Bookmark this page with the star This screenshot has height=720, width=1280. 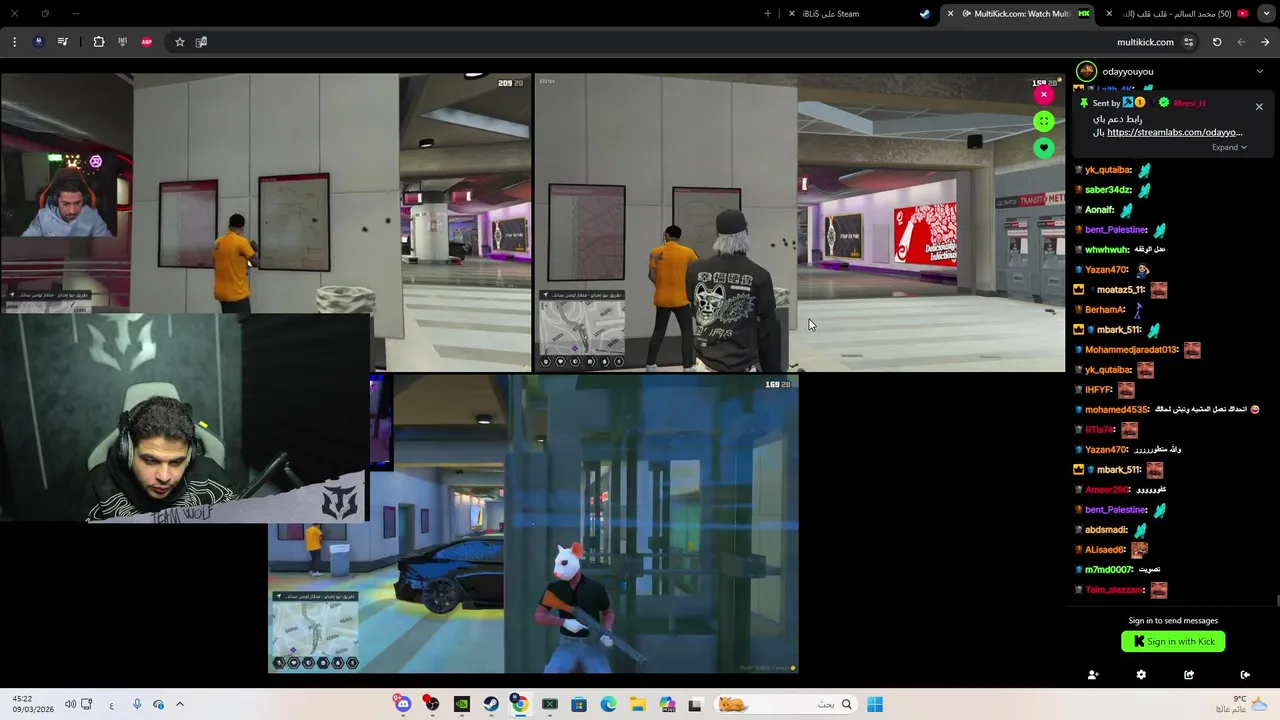180,42
